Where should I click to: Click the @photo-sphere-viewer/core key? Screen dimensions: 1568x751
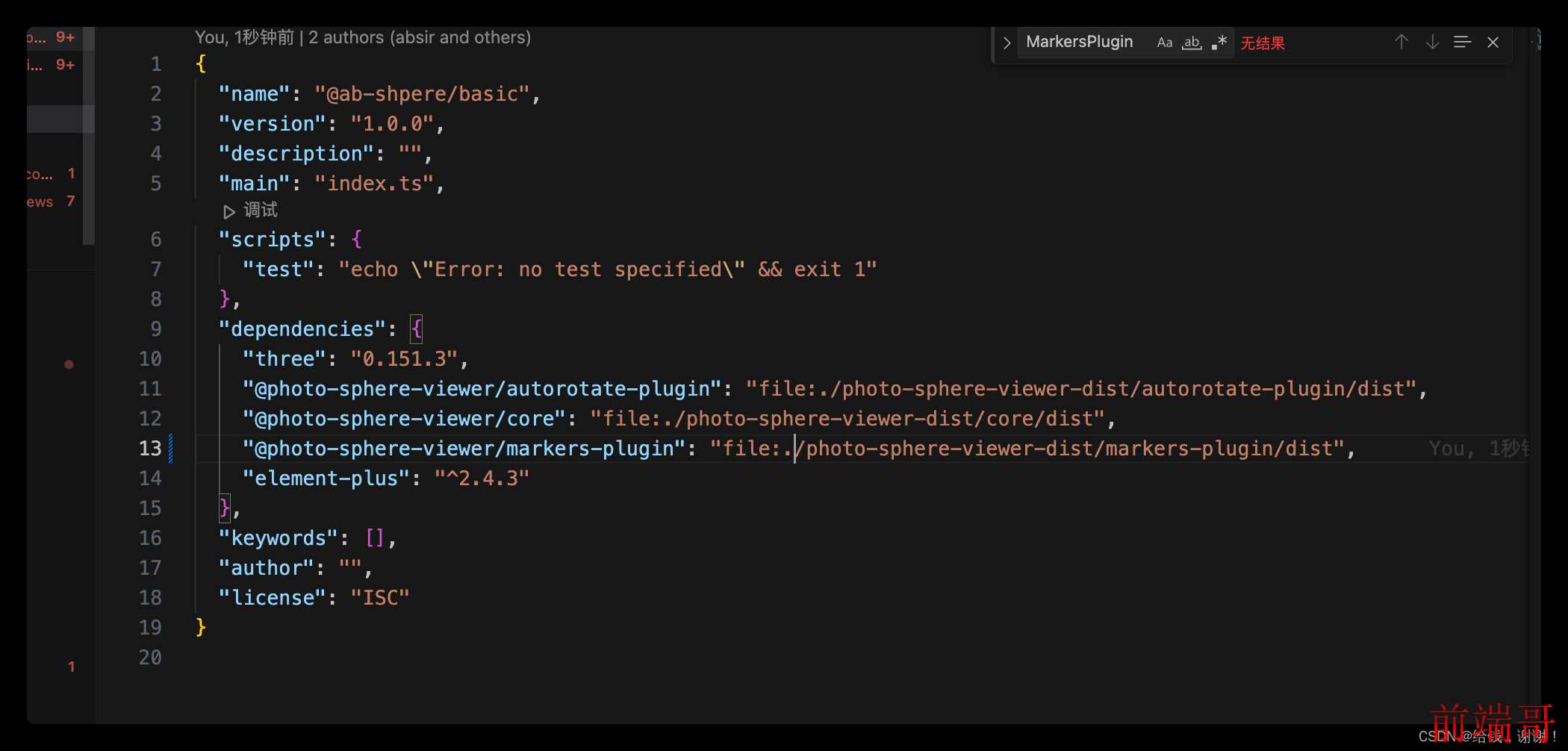tap(404, 419)
